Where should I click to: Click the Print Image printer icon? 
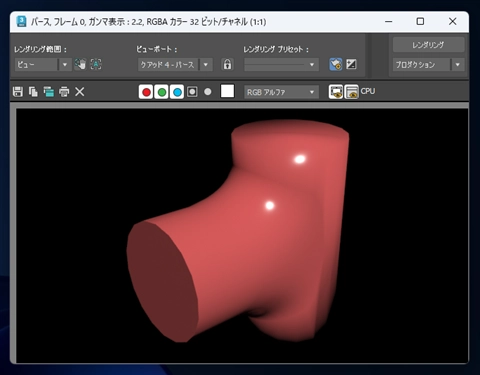pos(64,91)
